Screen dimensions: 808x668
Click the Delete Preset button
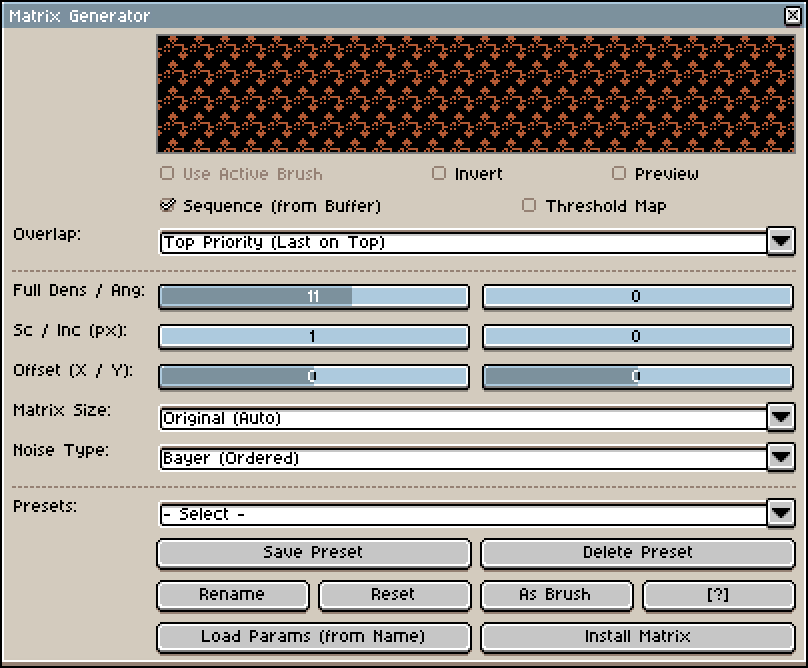pos(637,553)
